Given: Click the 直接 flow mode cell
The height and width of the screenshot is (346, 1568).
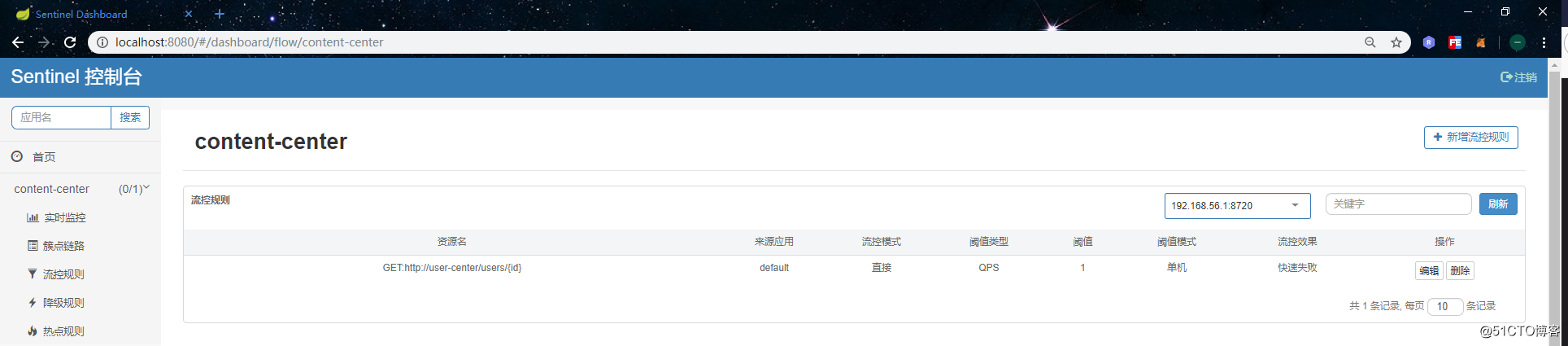Looking at the screenshot, I should [x=882, y=268].
